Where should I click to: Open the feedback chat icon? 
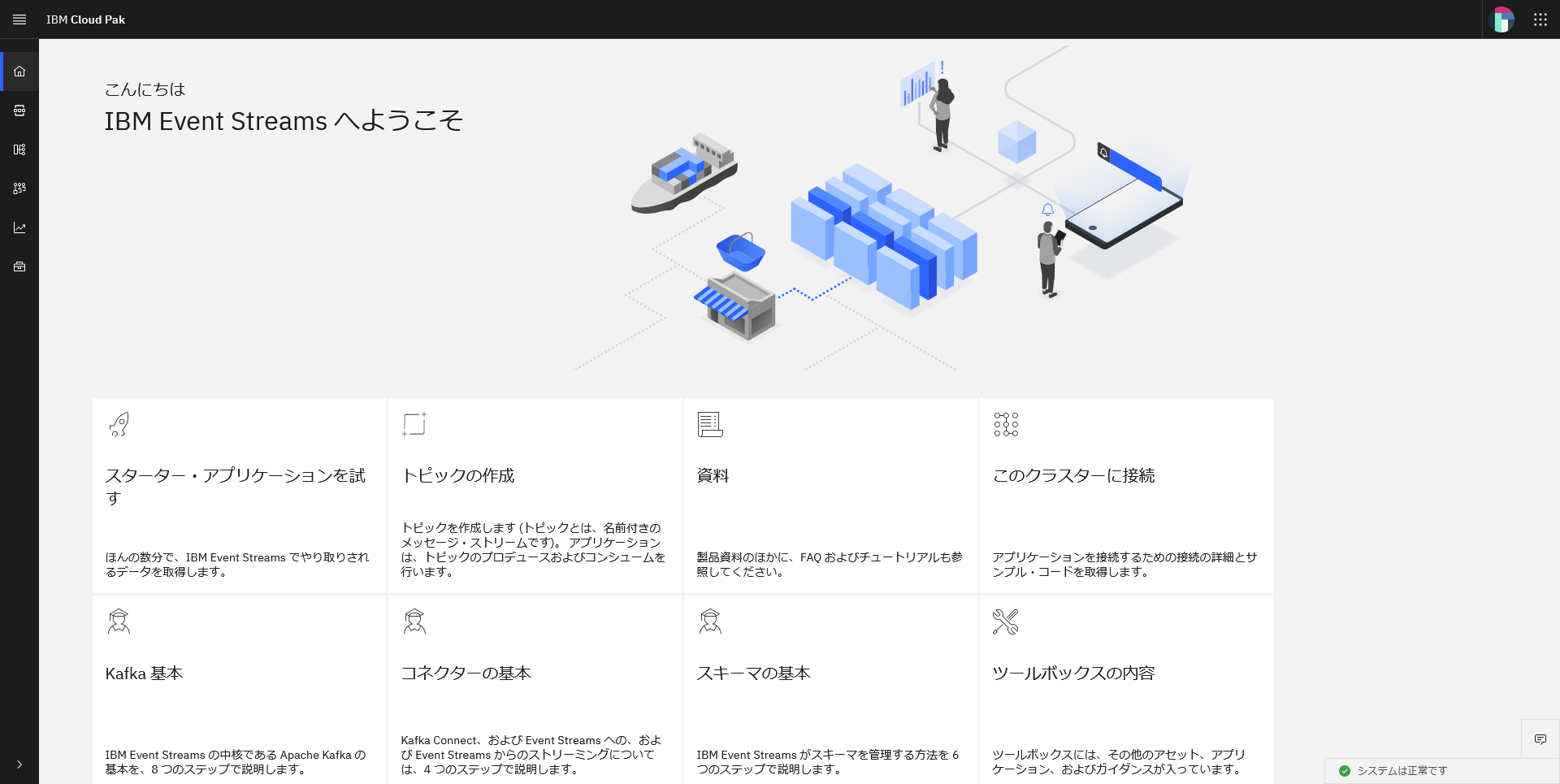click(x=1540, y=739)
